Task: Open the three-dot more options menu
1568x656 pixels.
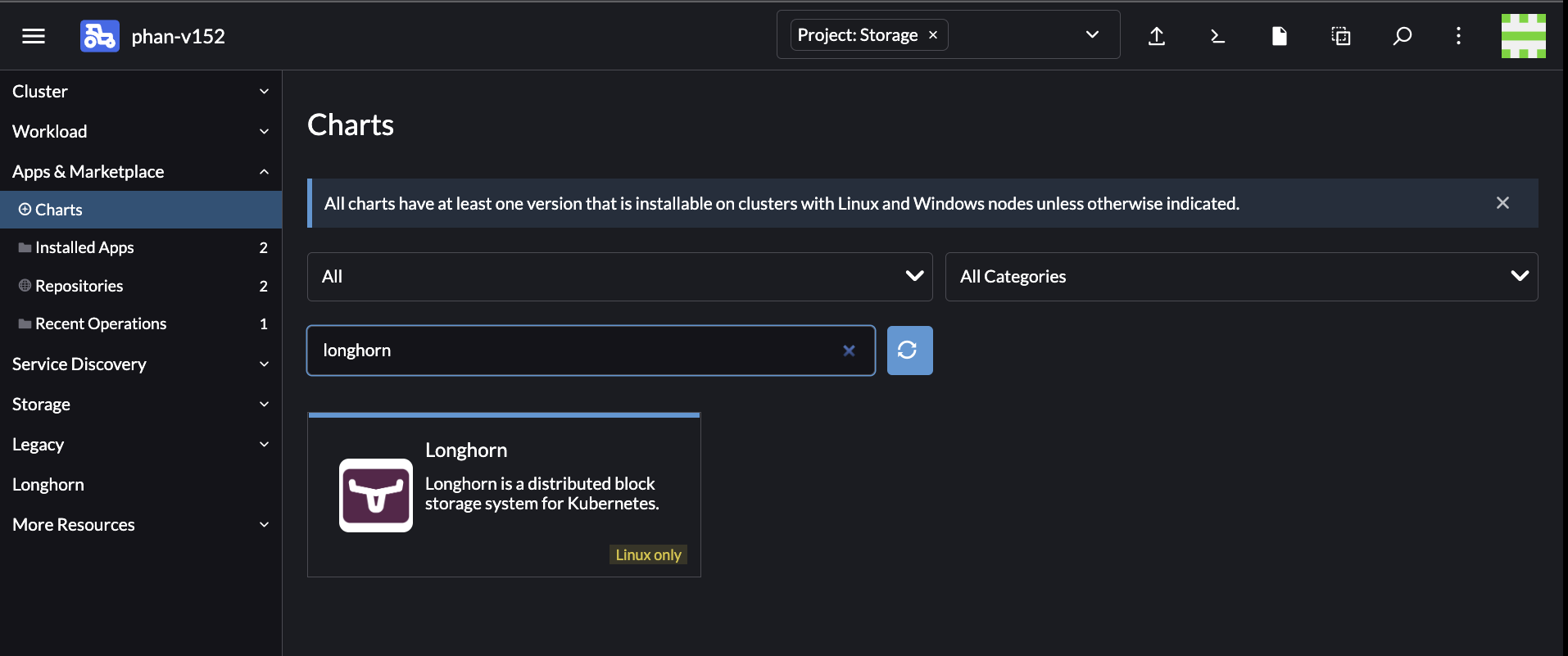Action: (1458, 36)
